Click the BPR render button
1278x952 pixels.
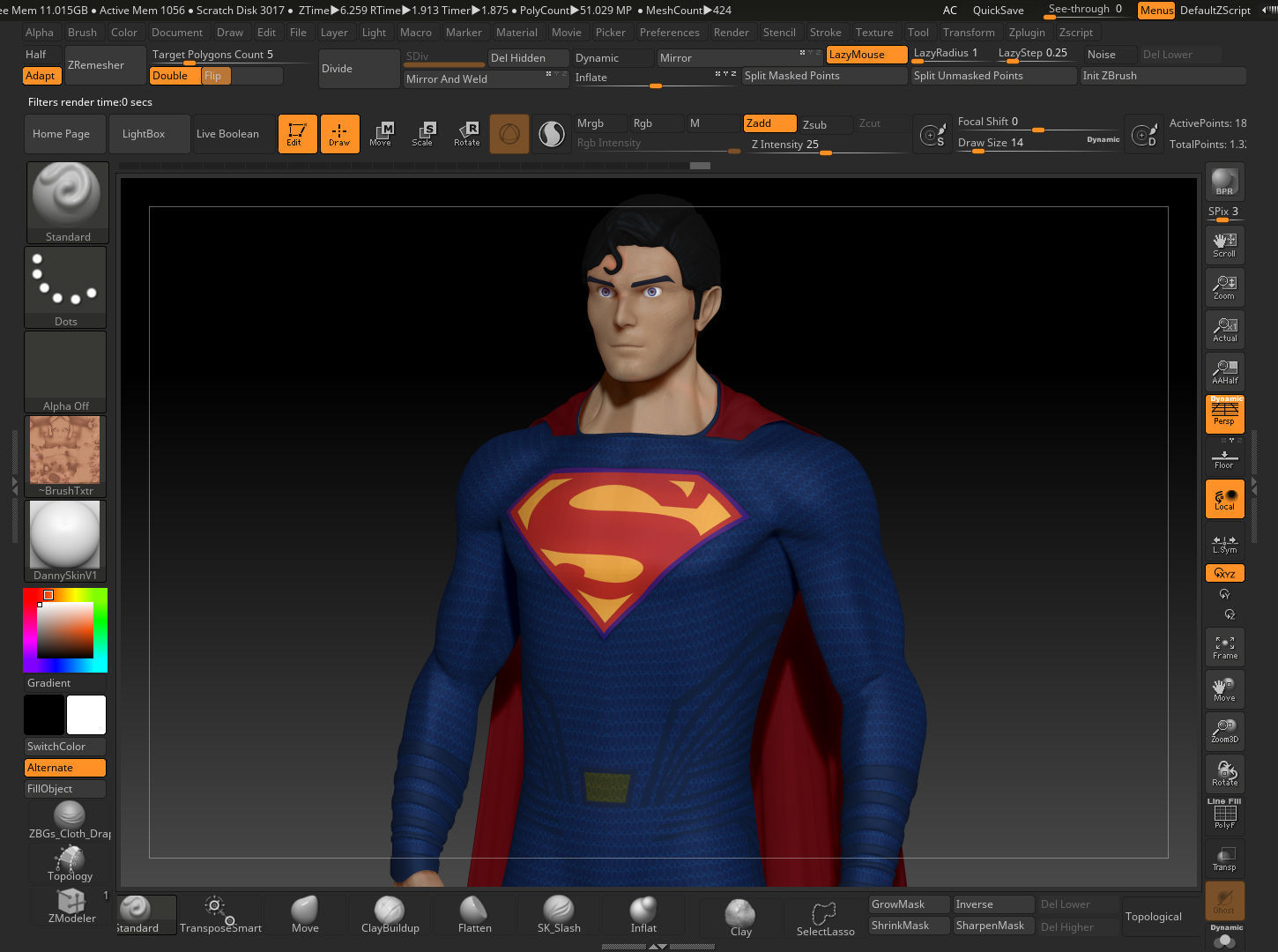pos(1225,181)
